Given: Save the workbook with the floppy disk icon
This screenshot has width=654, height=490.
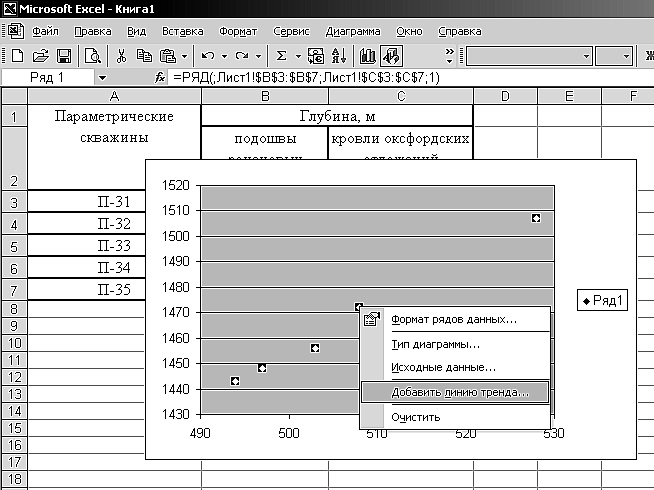Looking at the screenshot, I should point(63,55).
